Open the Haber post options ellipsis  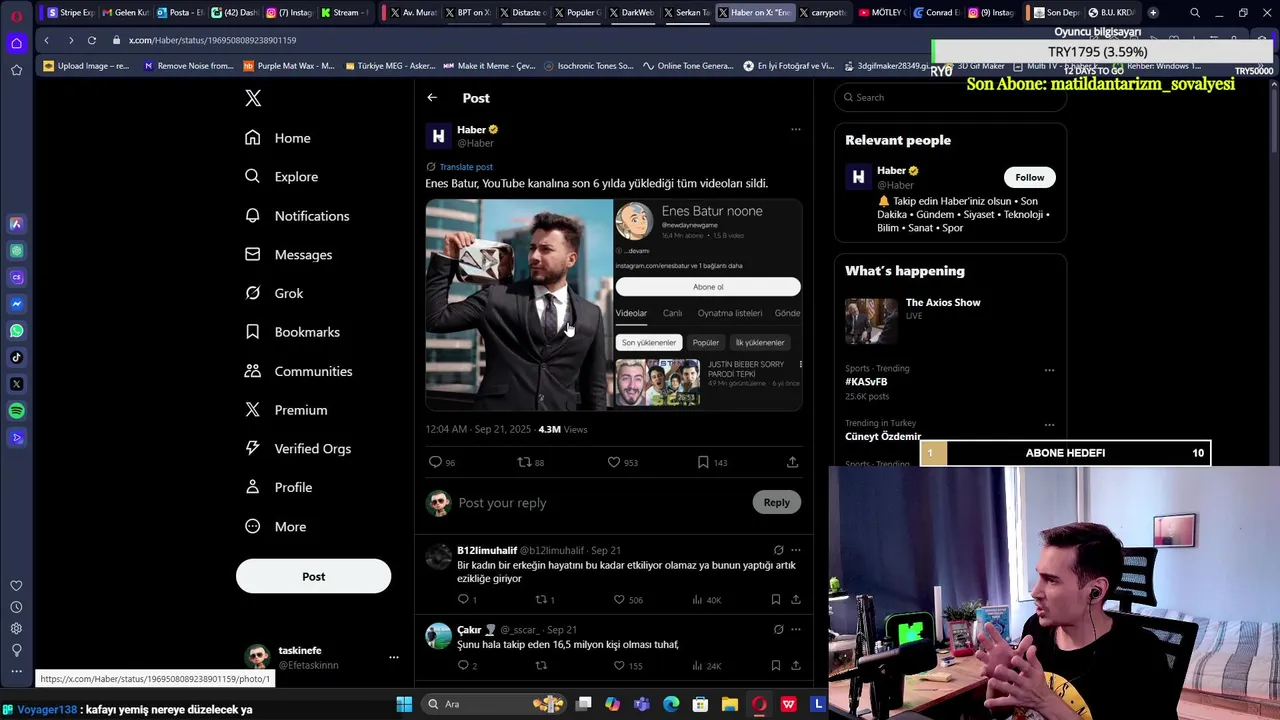point(796,129)
